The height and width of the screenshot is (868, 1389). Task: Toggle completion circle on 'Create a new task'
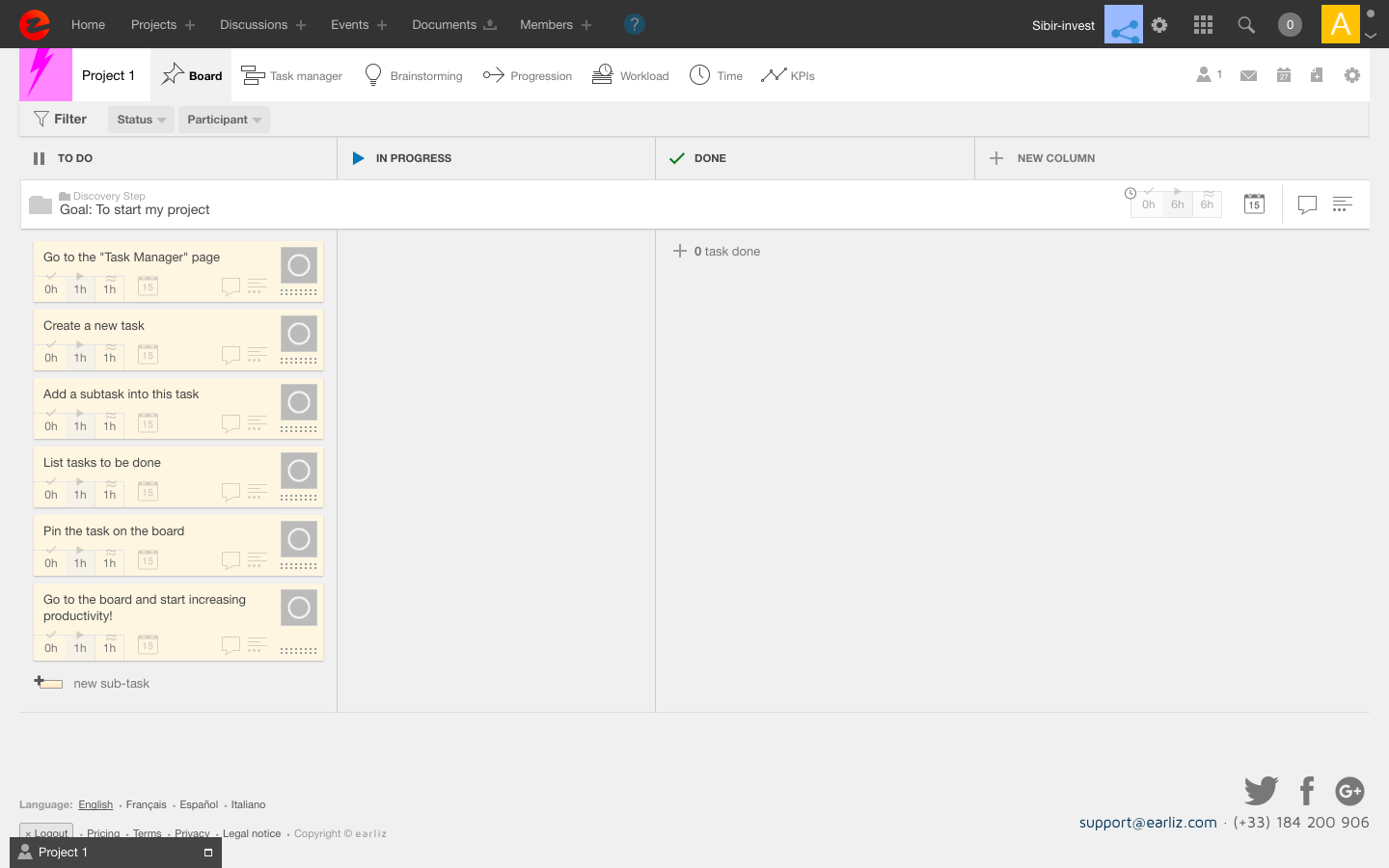(299, 334)
